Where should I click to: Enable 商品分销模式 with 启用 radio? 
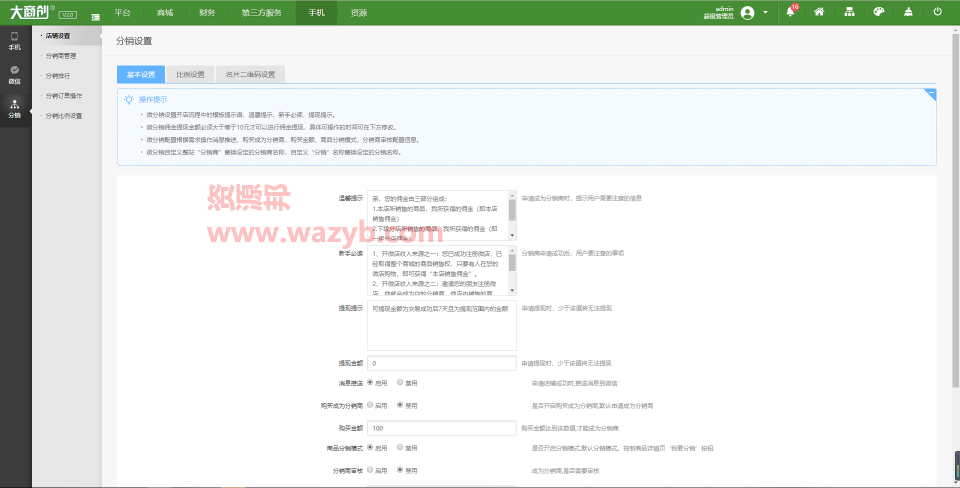click(x=370, y=448)
